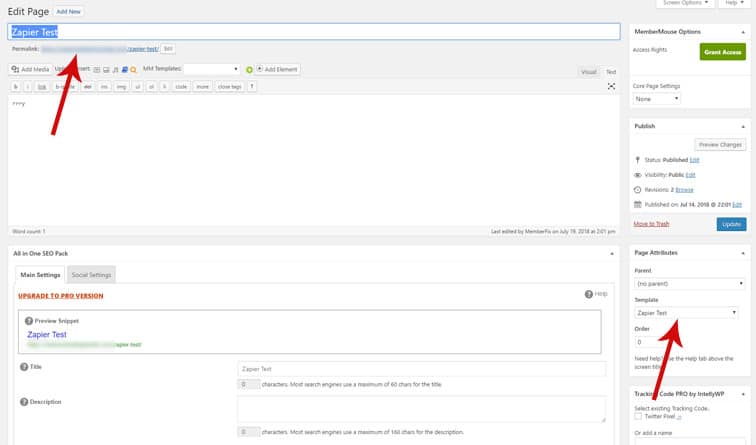Image resolution: width=756 pixels, height=445 pixels.
Task: Click into the SEO Title input field
Action: point(421,369)
